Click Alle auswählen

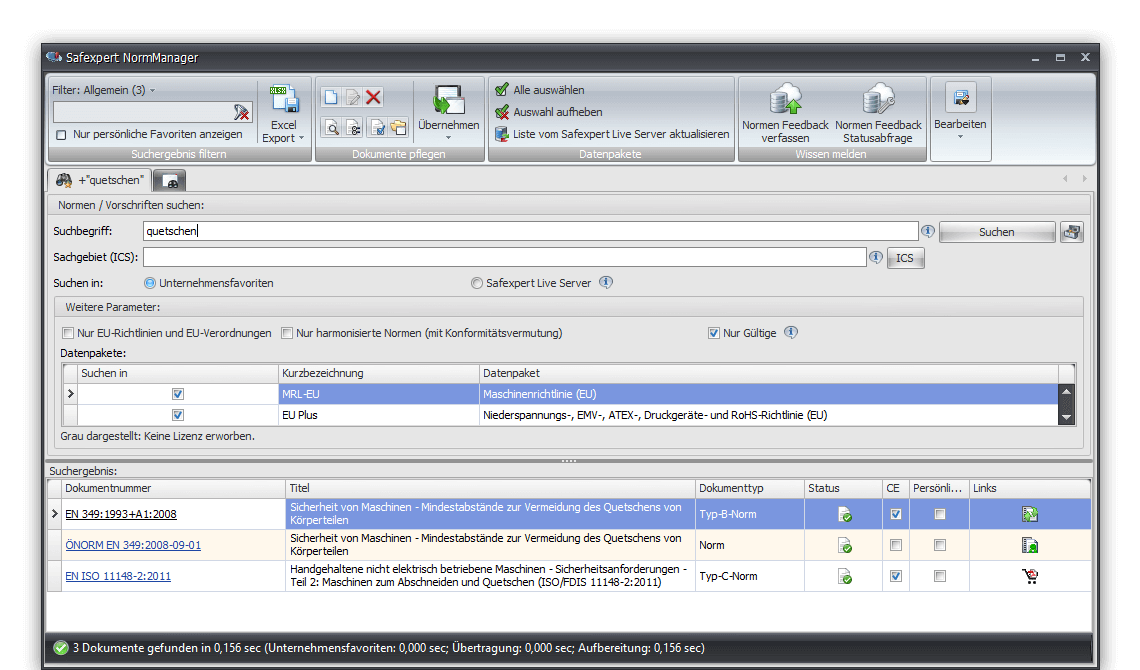click(540, 90)
